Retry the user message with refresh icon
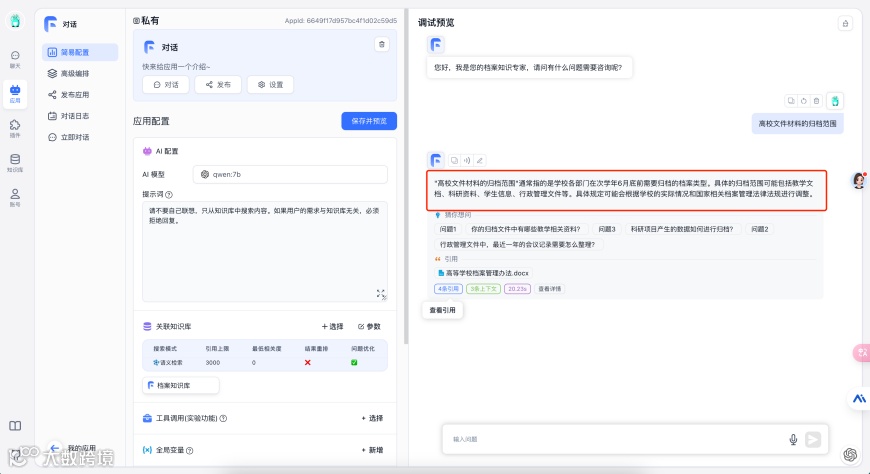 [x=803, y=100]
